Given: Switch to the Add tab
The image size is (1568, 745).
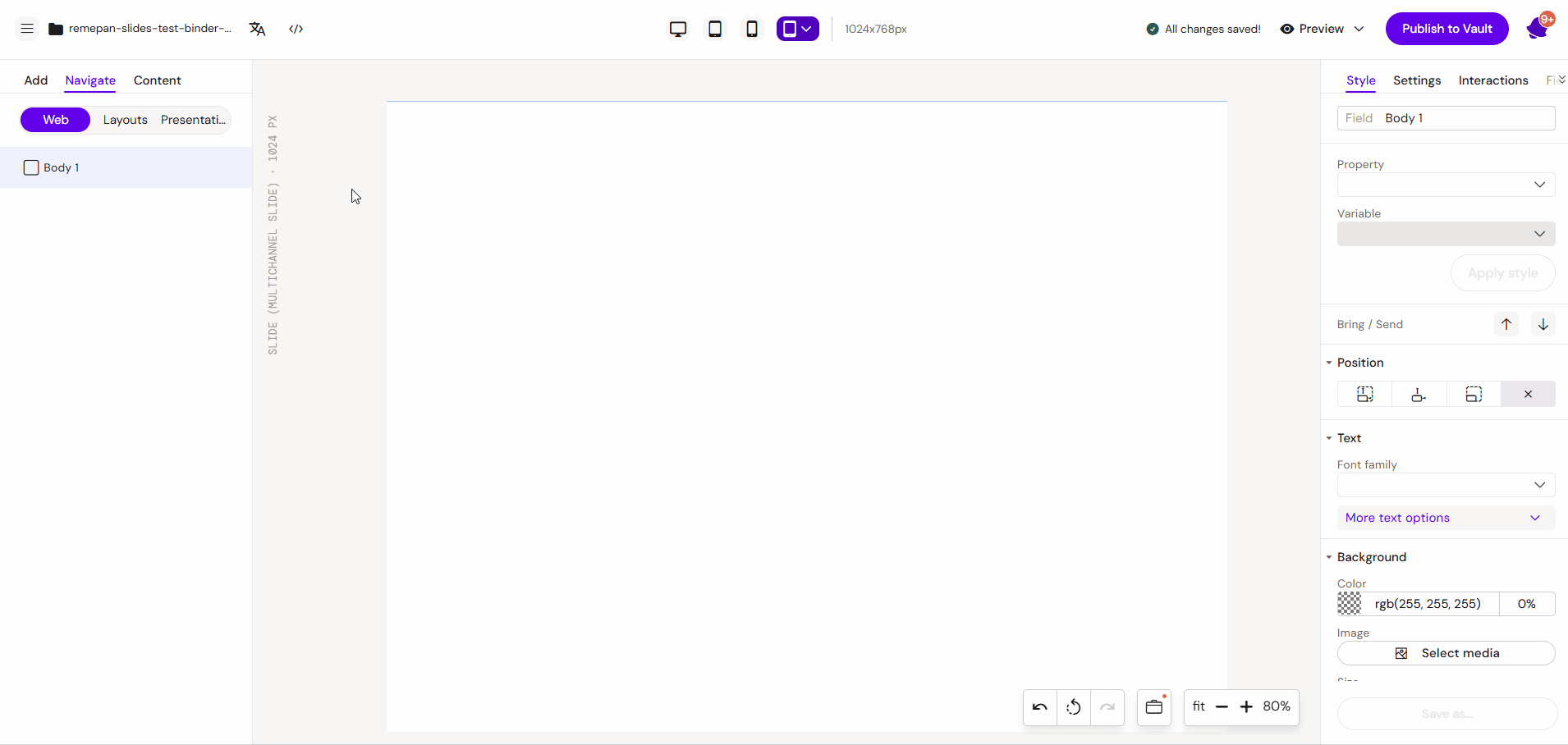Looking at the screenshot, I should (x=36, y=80).
